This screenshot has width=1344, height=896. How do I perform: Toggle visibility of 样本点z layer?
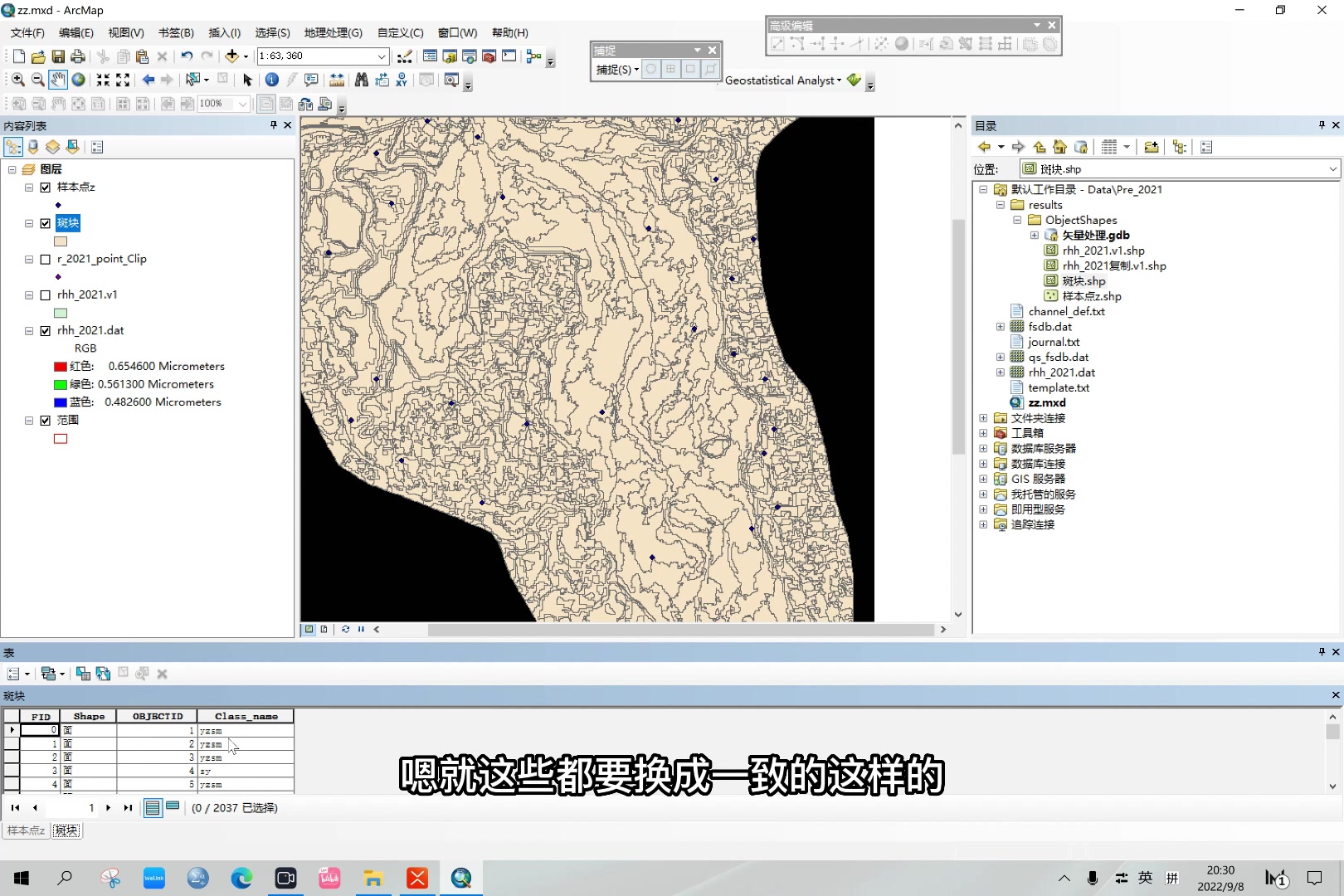click(x=46, y=187)
